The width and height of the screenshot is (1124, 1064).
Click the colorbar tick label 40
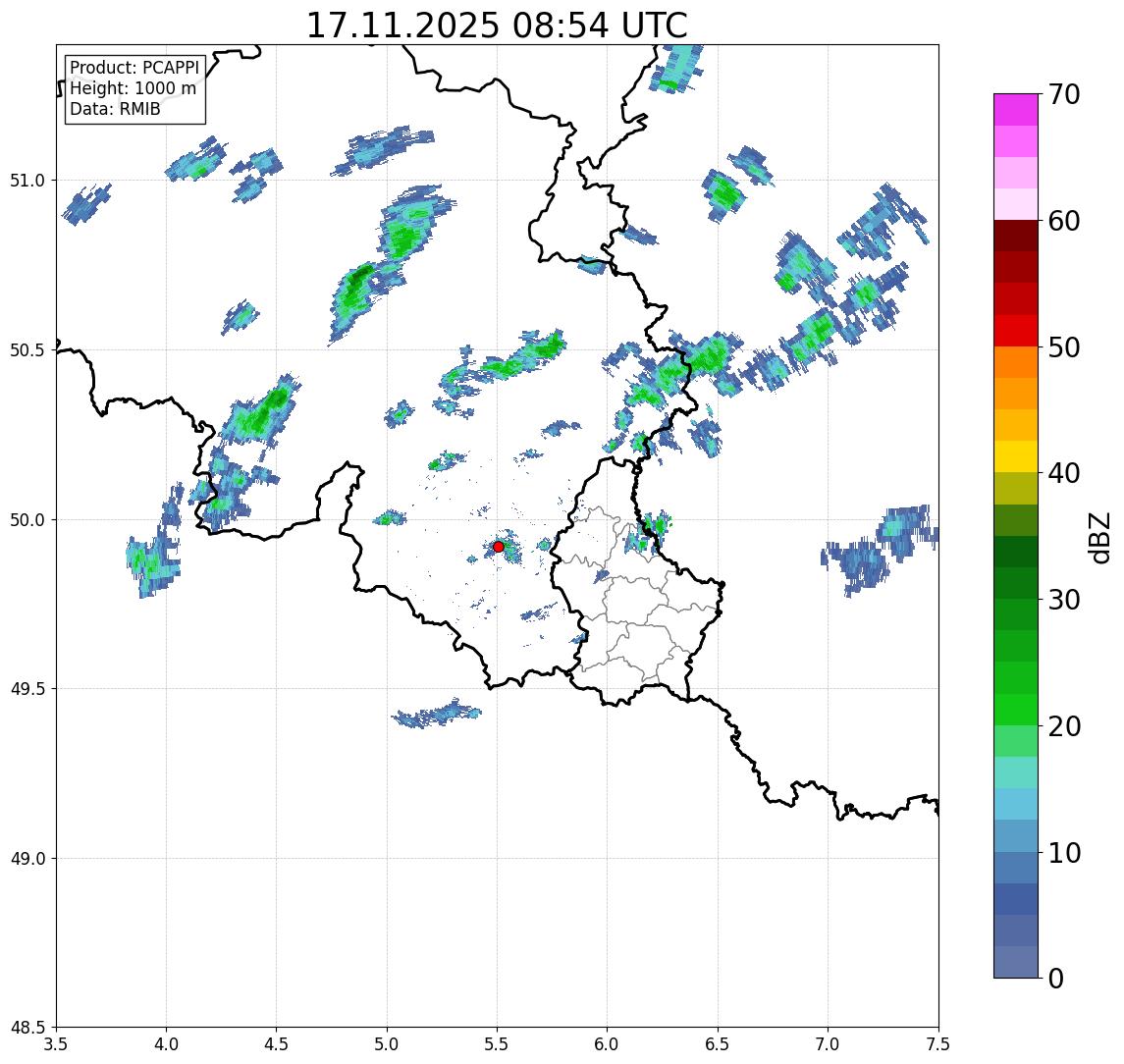1064,473
